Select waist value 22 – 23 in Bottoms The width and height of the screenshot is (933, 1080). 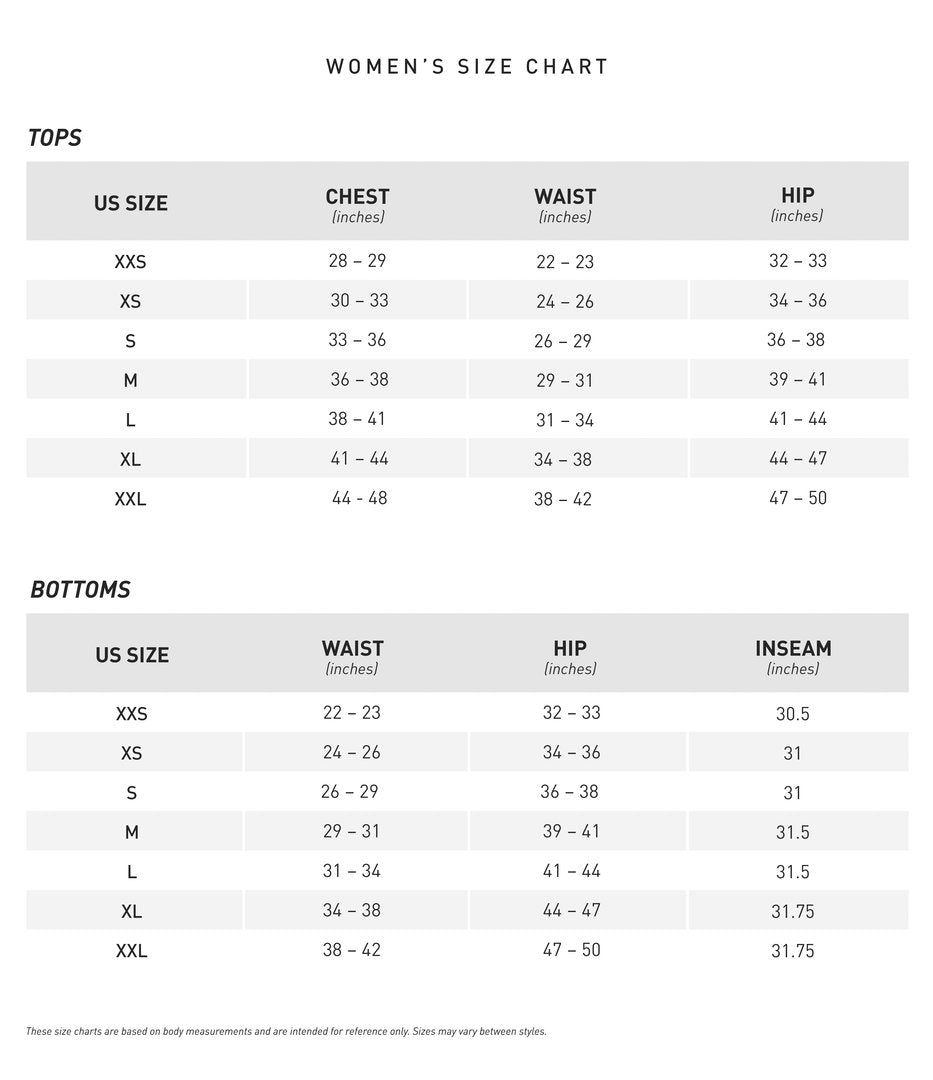(351, 713)
